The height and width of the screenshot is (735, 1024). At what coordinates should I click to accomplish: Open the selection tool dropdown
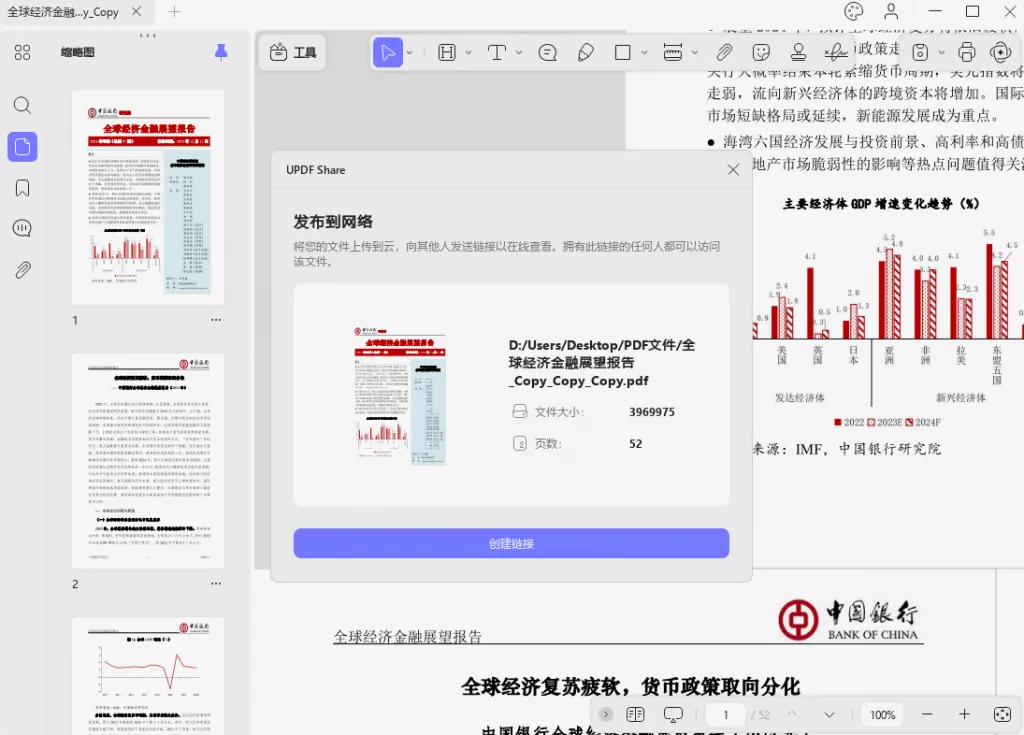coord(409,52)
